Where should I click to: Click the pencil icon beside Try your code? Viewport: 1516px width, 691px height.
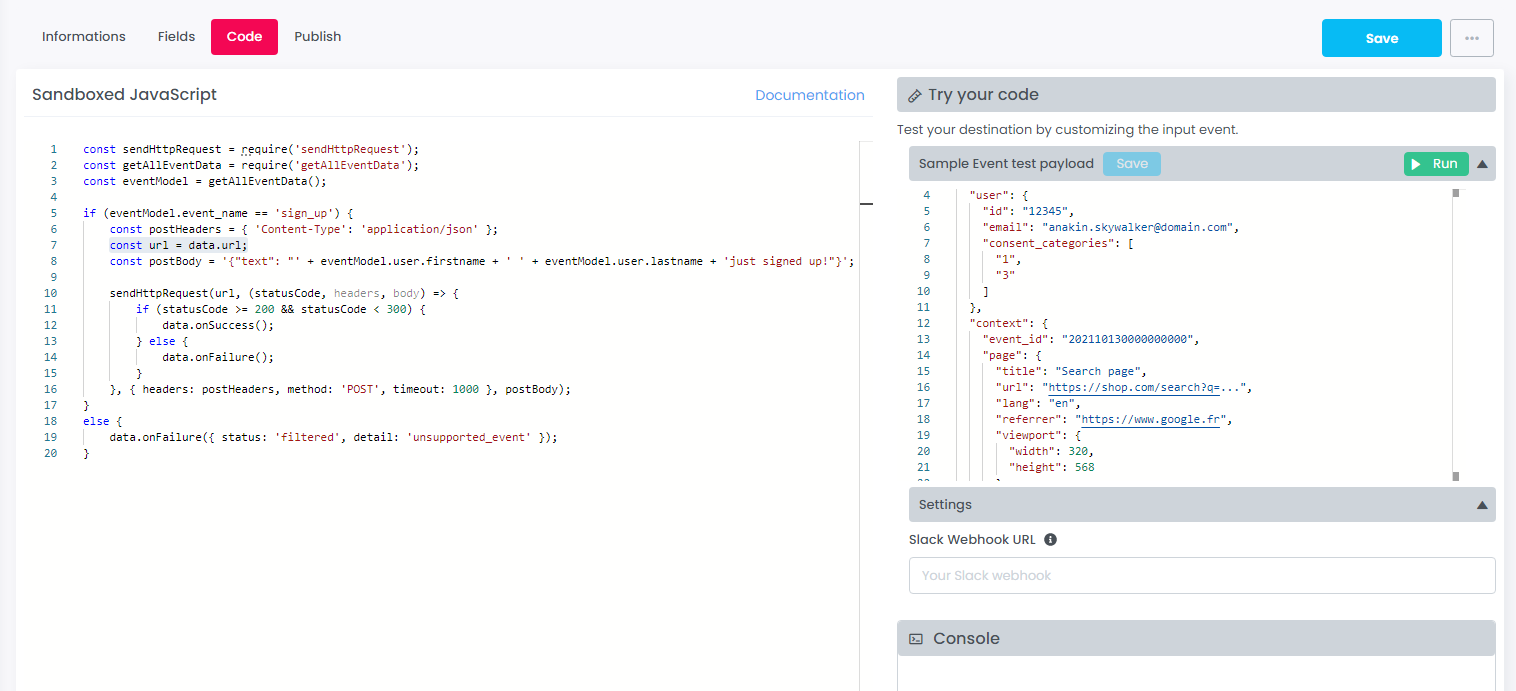914,96
